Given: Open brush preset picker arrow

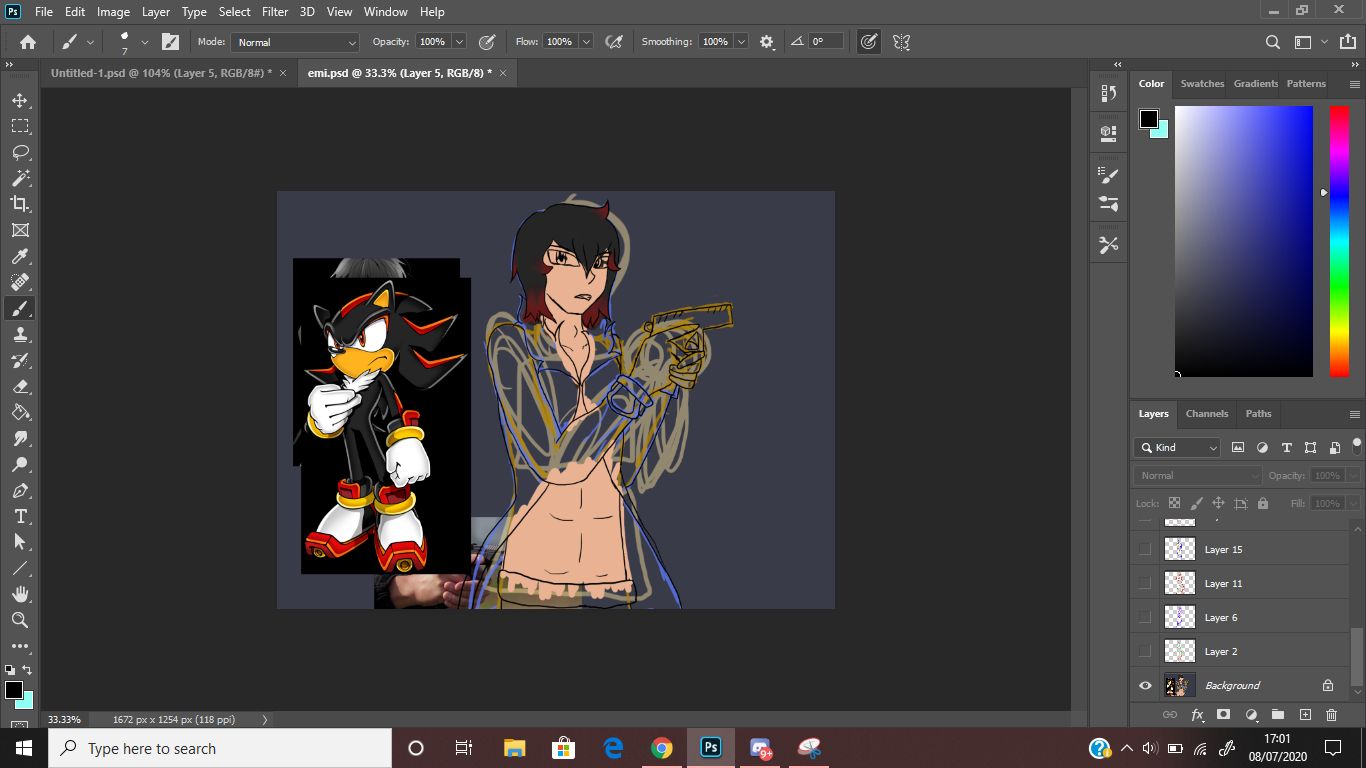Looking at the screenshot, I should pyautogui.click(x=145, y=42).
